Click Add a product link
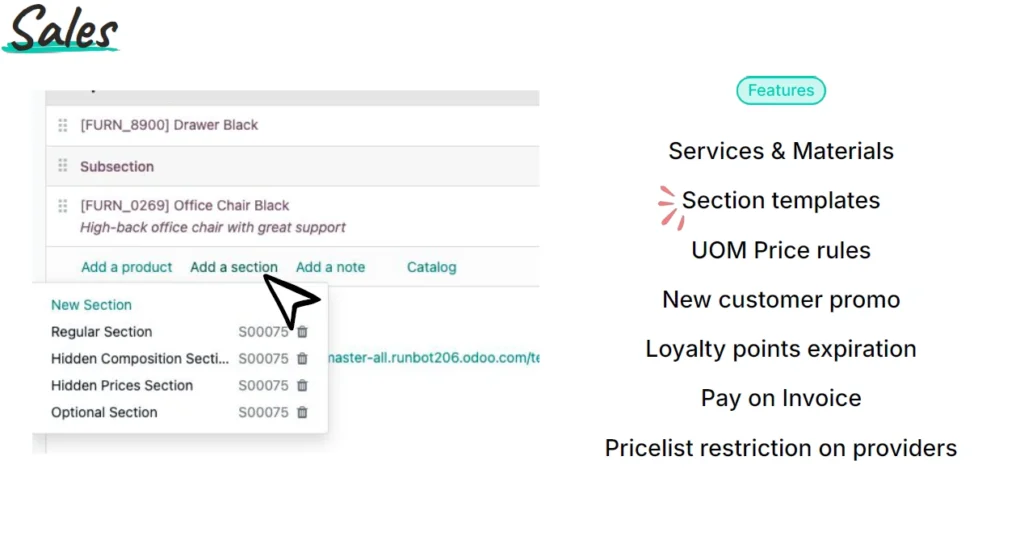The width and height of the screenshot is (1024, 536). click(x=127, y=267)
